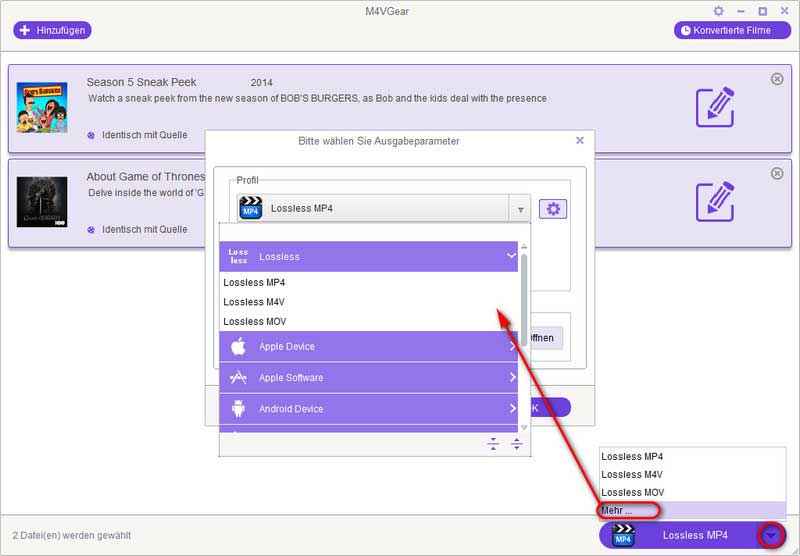800x556 pixels.
Task: Click Mehr ... in format popup
Action: (693, 510)
